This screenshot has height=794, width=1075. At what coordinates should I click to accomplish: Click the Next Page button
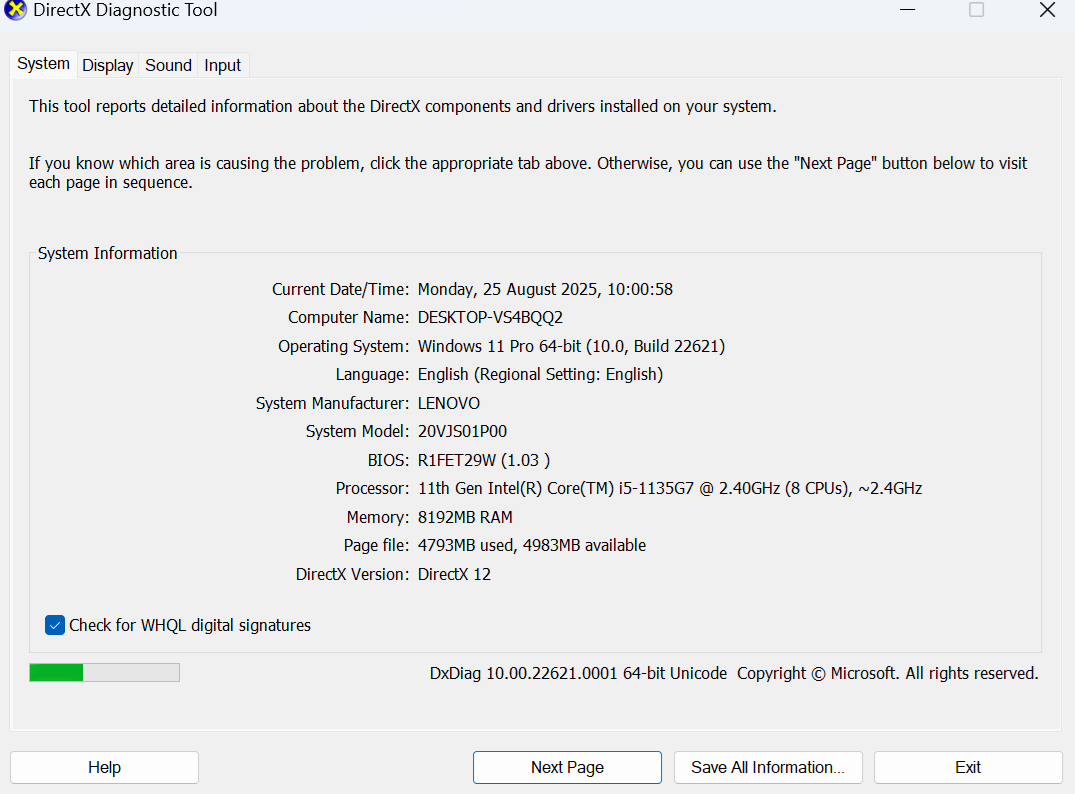point(567,767)
